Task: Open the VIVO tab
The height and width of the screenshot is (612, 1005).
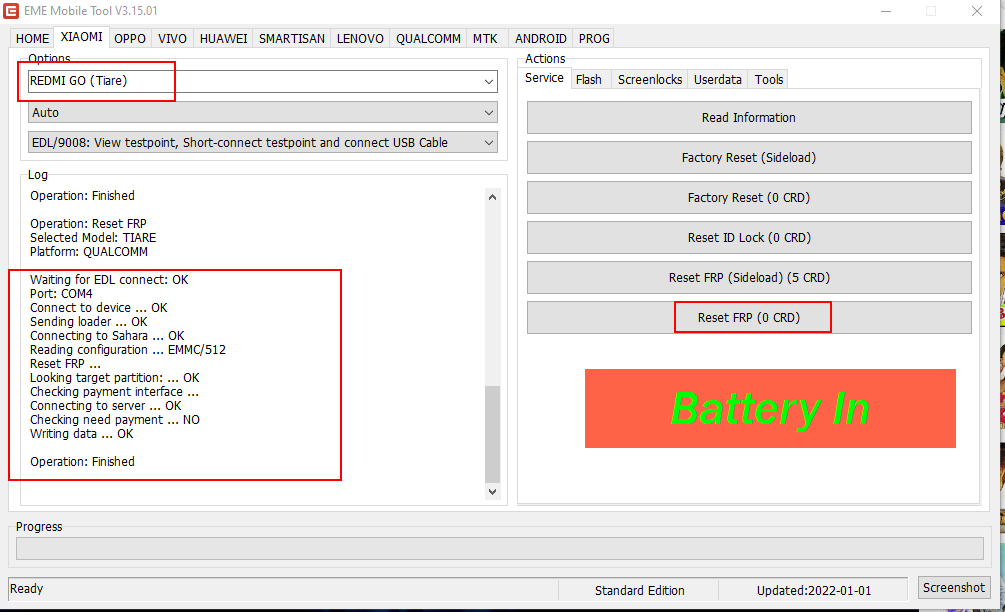Action: pyautogui.click(x=172, y=38)
